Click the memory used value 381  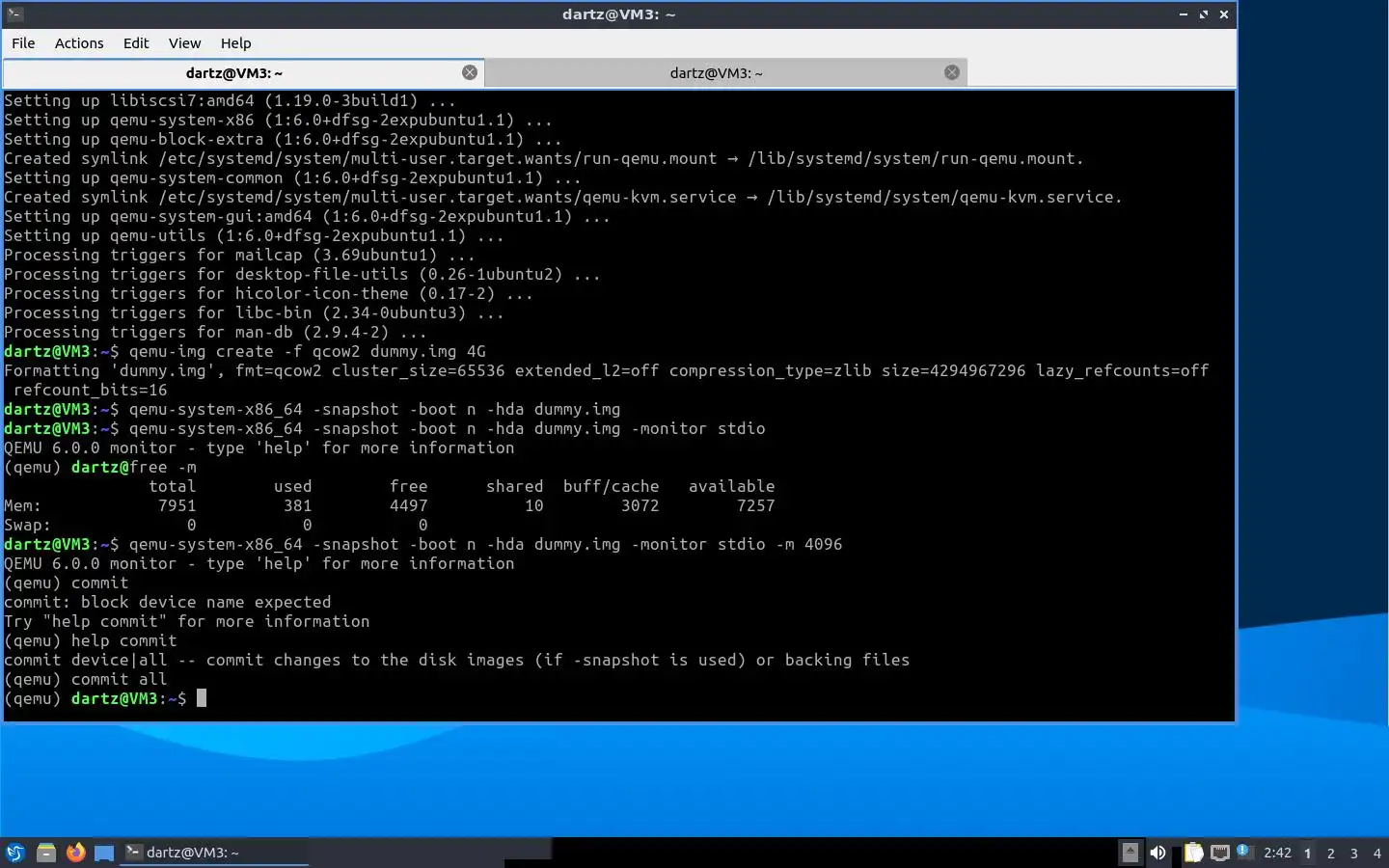pos(298,505)
